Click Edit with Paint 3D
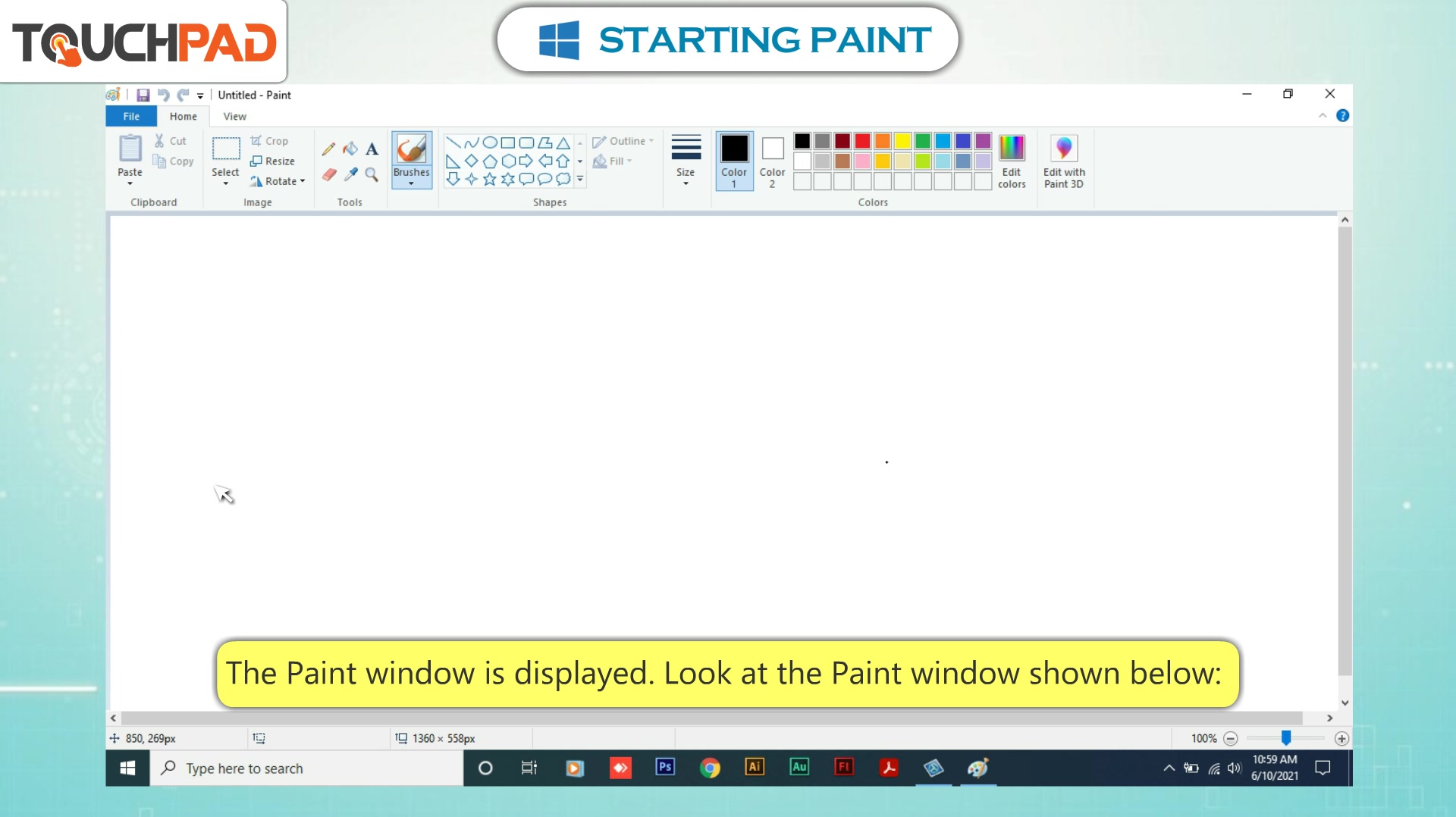 [x=1064, y=161]
